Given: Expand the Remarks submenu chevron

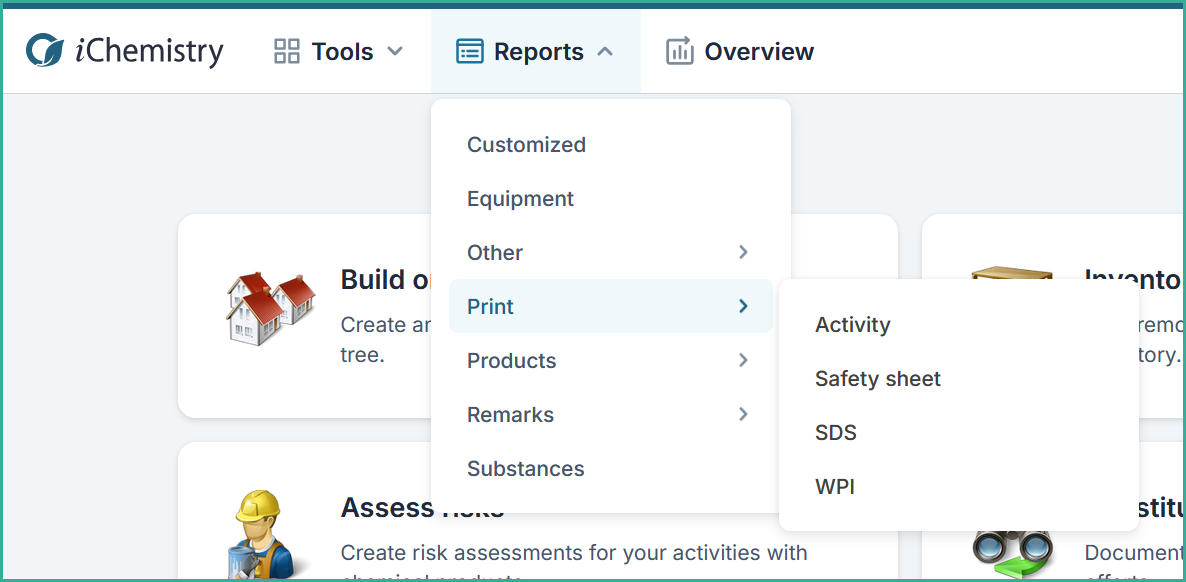Looking at the screenshot, I should (x=744, y=414).
